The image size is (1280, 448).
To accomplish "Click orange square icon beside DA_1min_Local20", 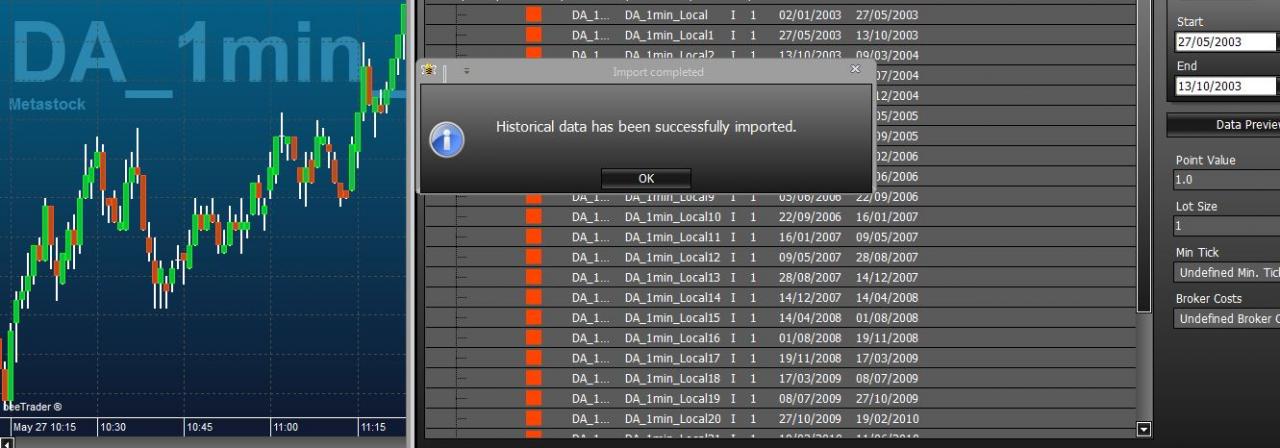I will pos(533,418).
